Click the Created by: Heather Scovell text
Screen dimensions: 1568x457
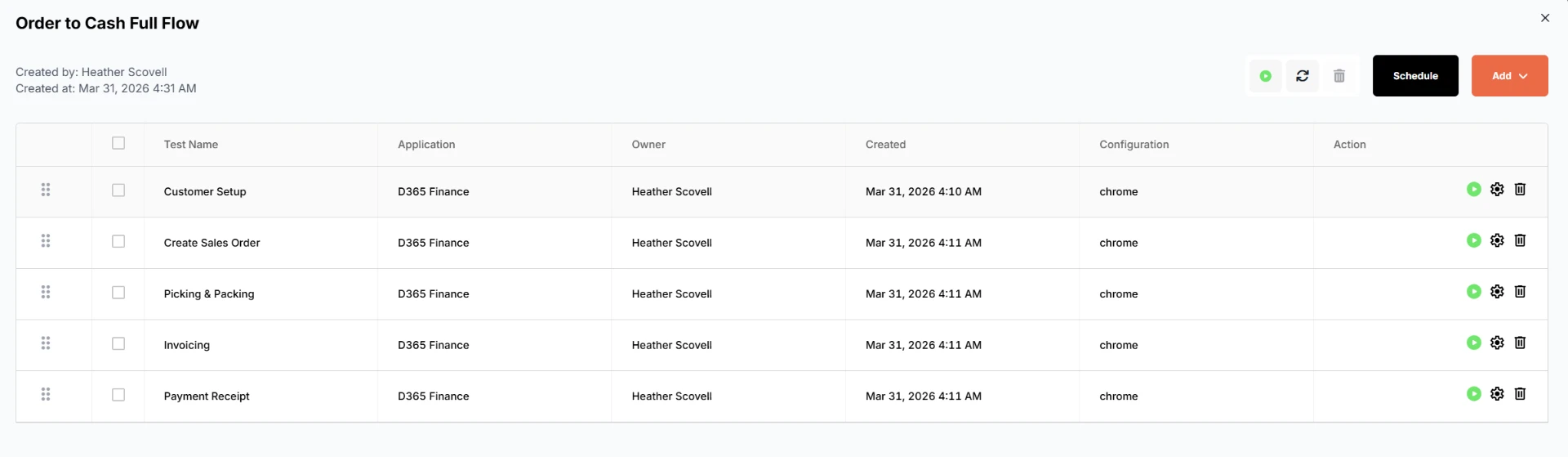tap(91, 72)
